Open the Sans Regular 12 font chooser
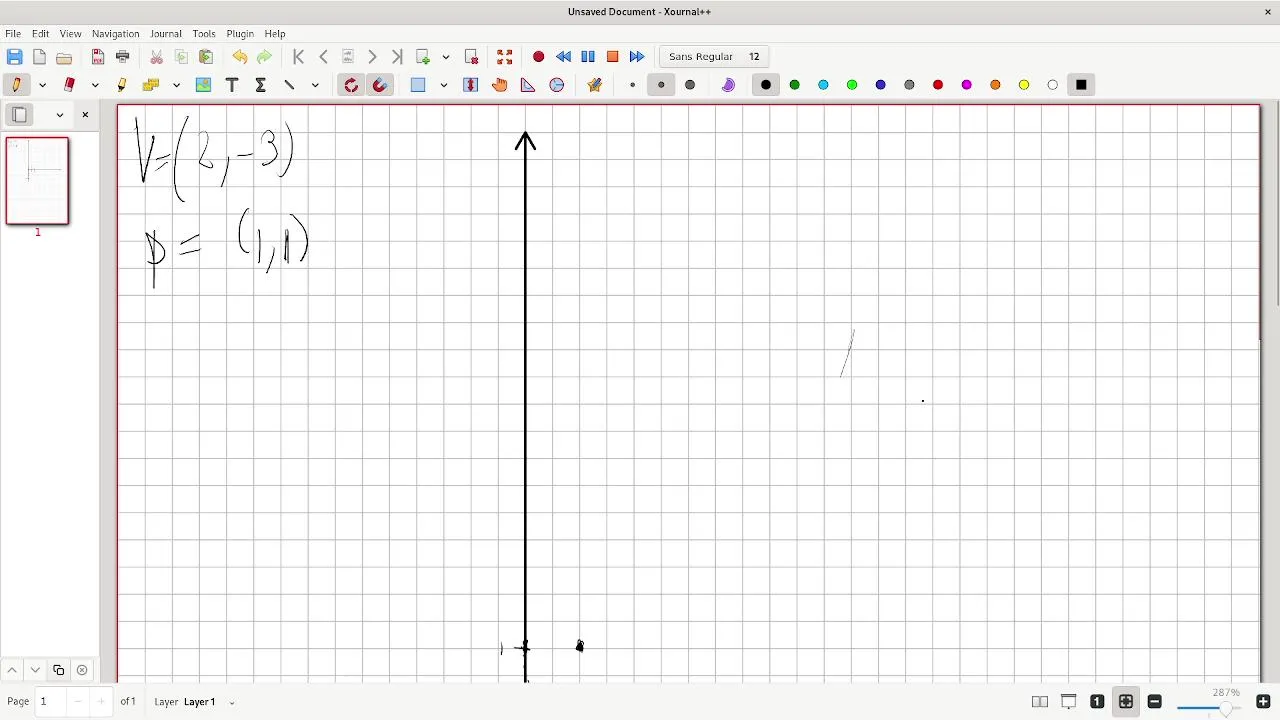Image resolution: width=1280 pixels, height=720 pixels. click(714, 57)
